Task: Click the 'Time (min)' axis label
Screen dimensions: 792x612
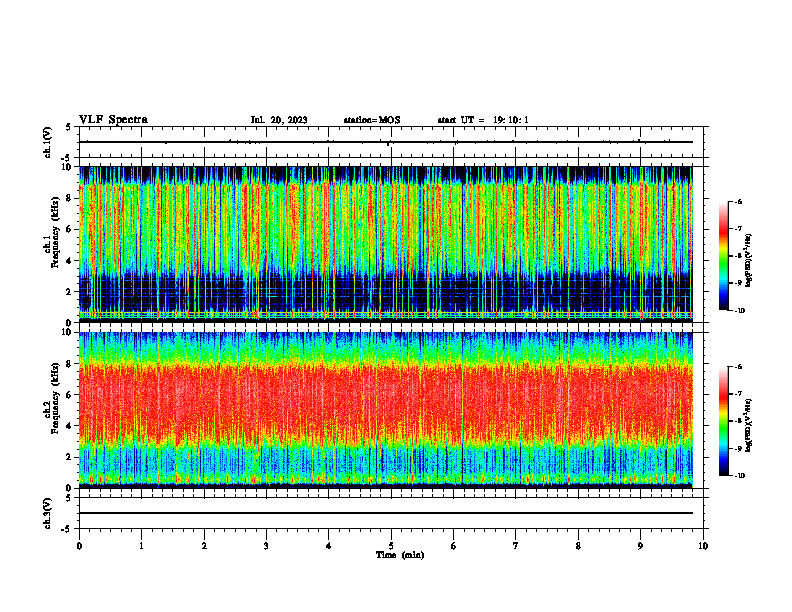Action: coord(400,555)
